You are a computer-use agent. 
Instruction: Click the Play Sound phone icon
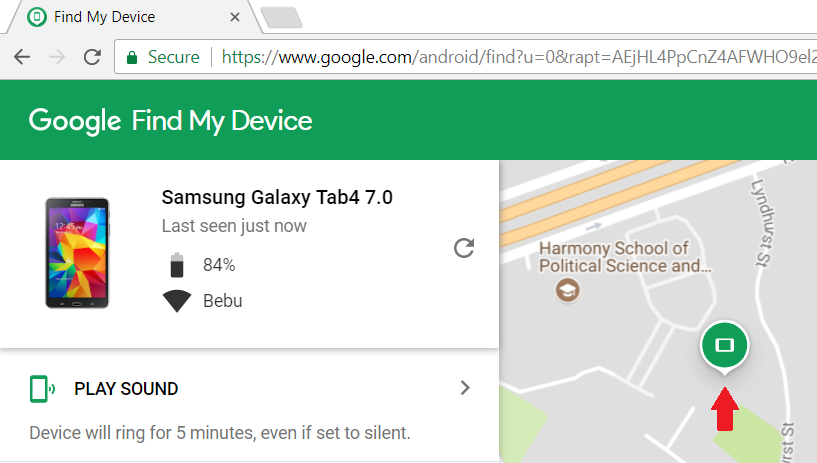point(42,389)
